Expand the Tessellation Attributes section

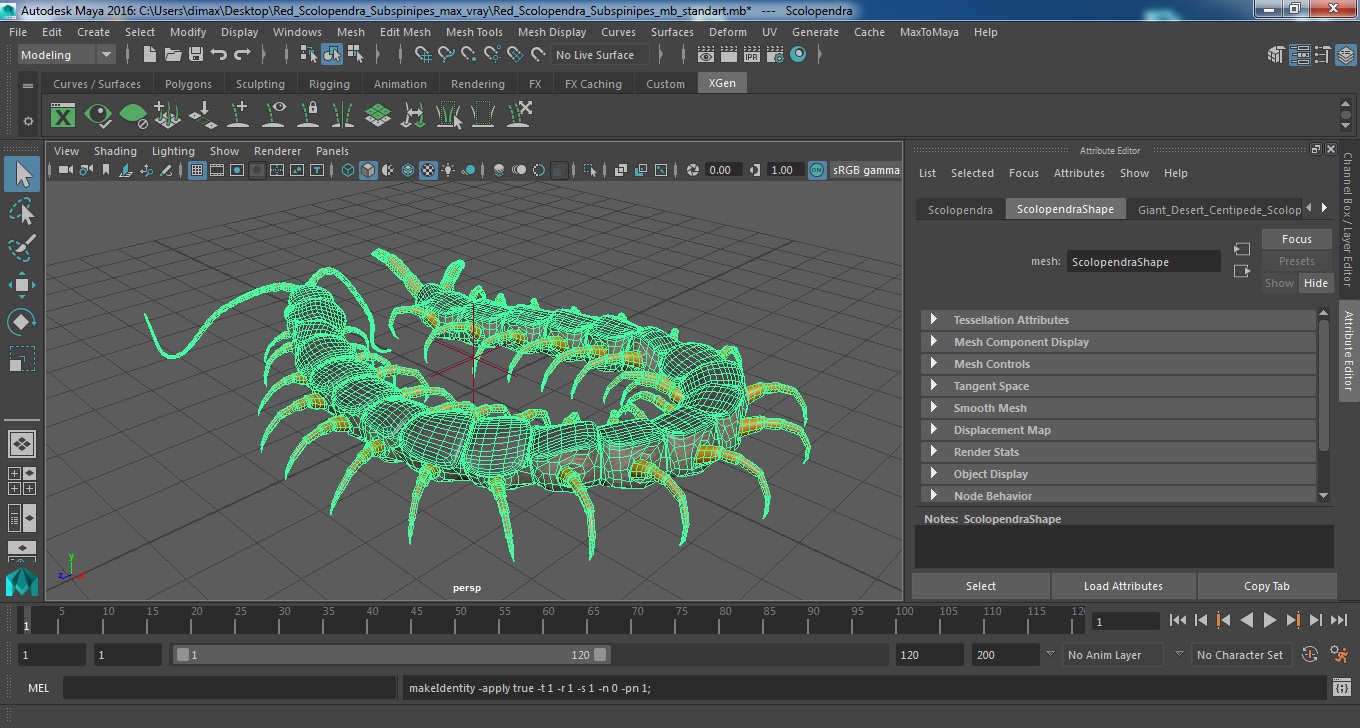pyautogui.click(x=1011, y=320)
